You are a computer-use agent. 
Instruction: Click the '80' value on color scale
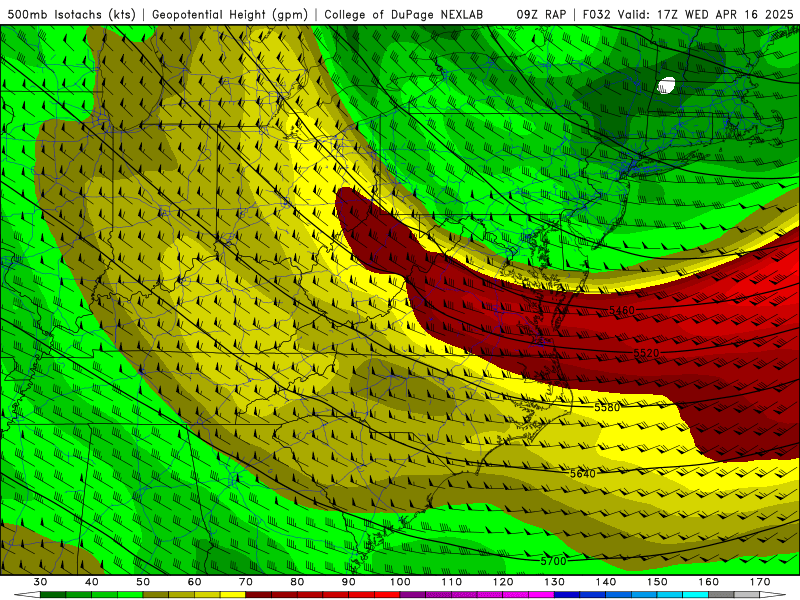tap(297, 582)
